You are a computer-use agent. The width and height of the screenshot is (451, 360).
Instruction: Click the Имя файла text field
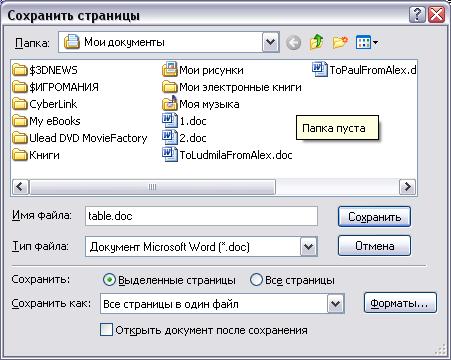(201, 216)
